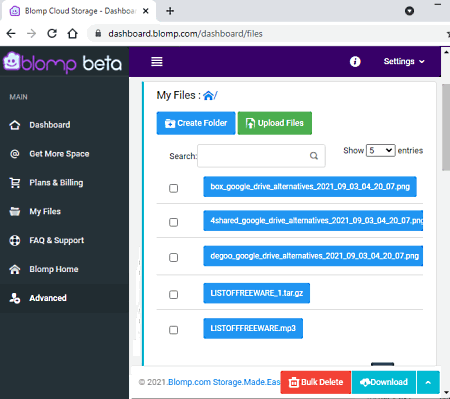450x399 pixels.
Task: Check the LISTOFFREEWARE_1.tar.gz checkbox
Action: pos(173,295)
